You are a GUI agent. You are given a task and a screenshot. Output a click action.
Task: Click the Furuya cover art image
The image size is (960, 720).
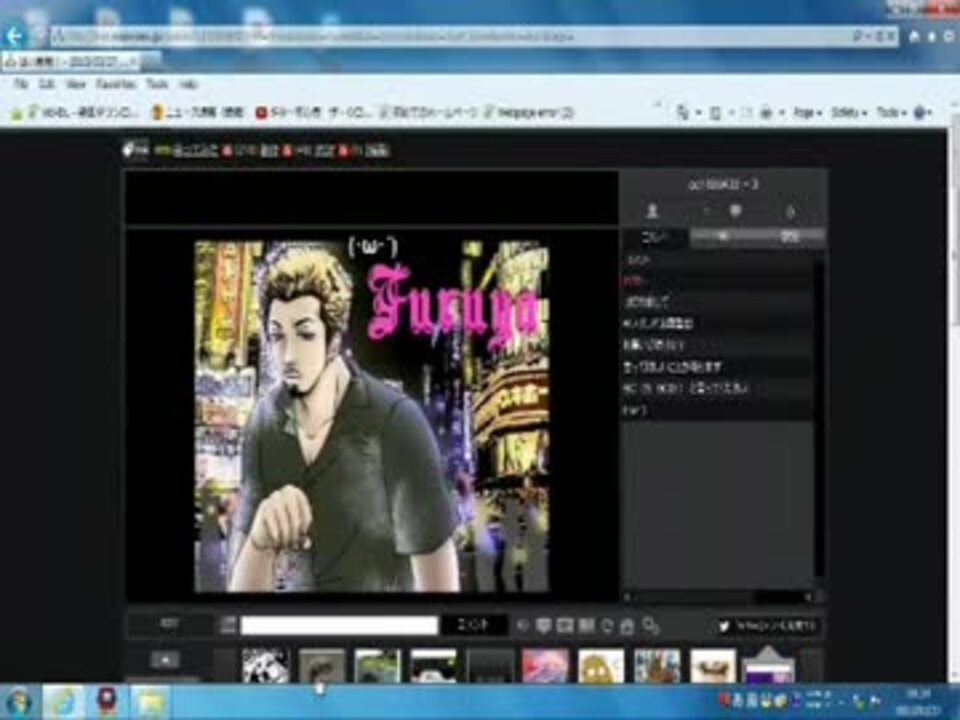tap(372, 416)
